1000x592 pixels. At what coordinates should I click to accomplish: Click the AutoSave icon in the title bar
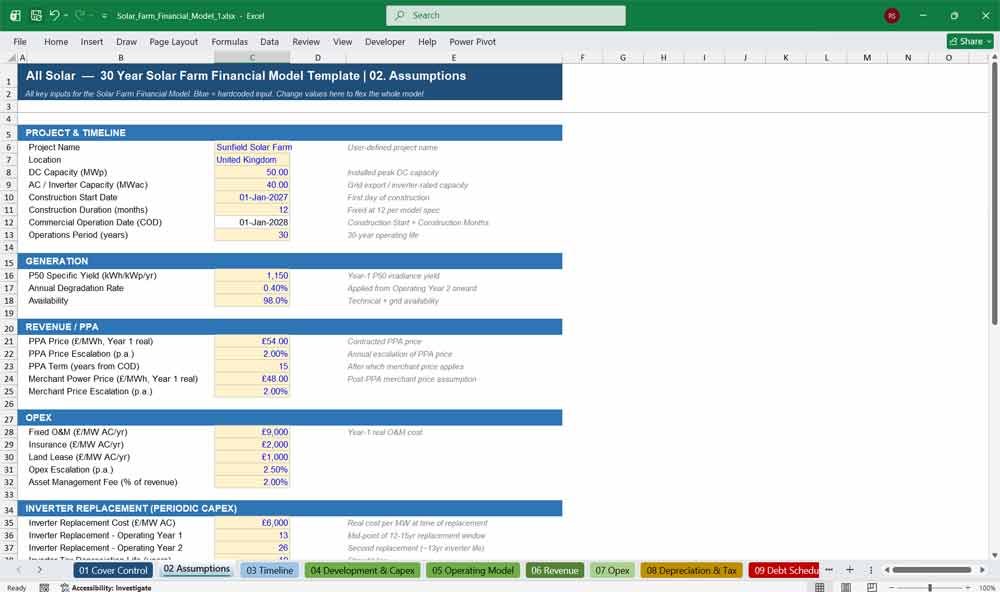click(x=15, y=15)
